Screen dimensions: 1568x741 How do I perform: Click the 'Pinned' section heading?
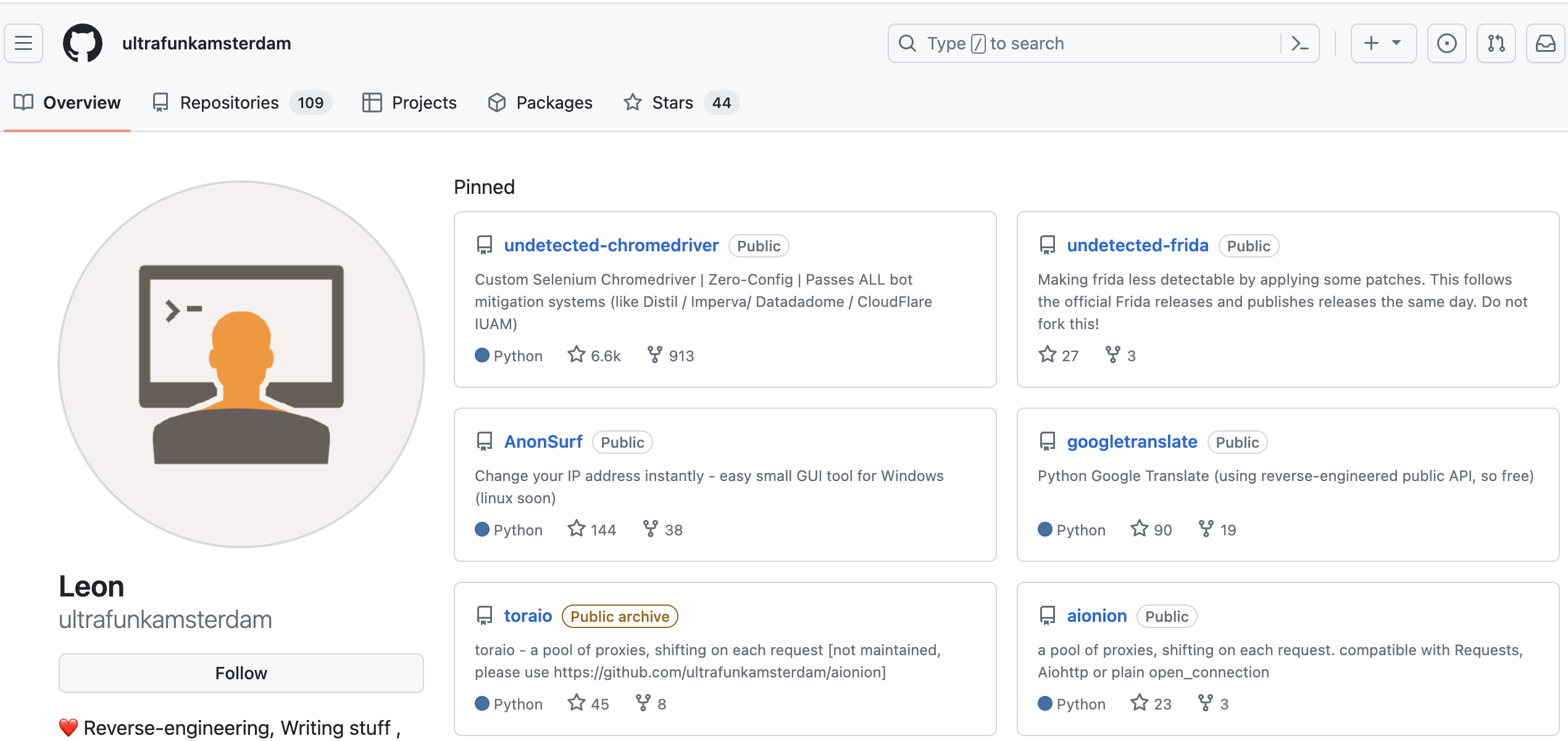click(484, 186)
